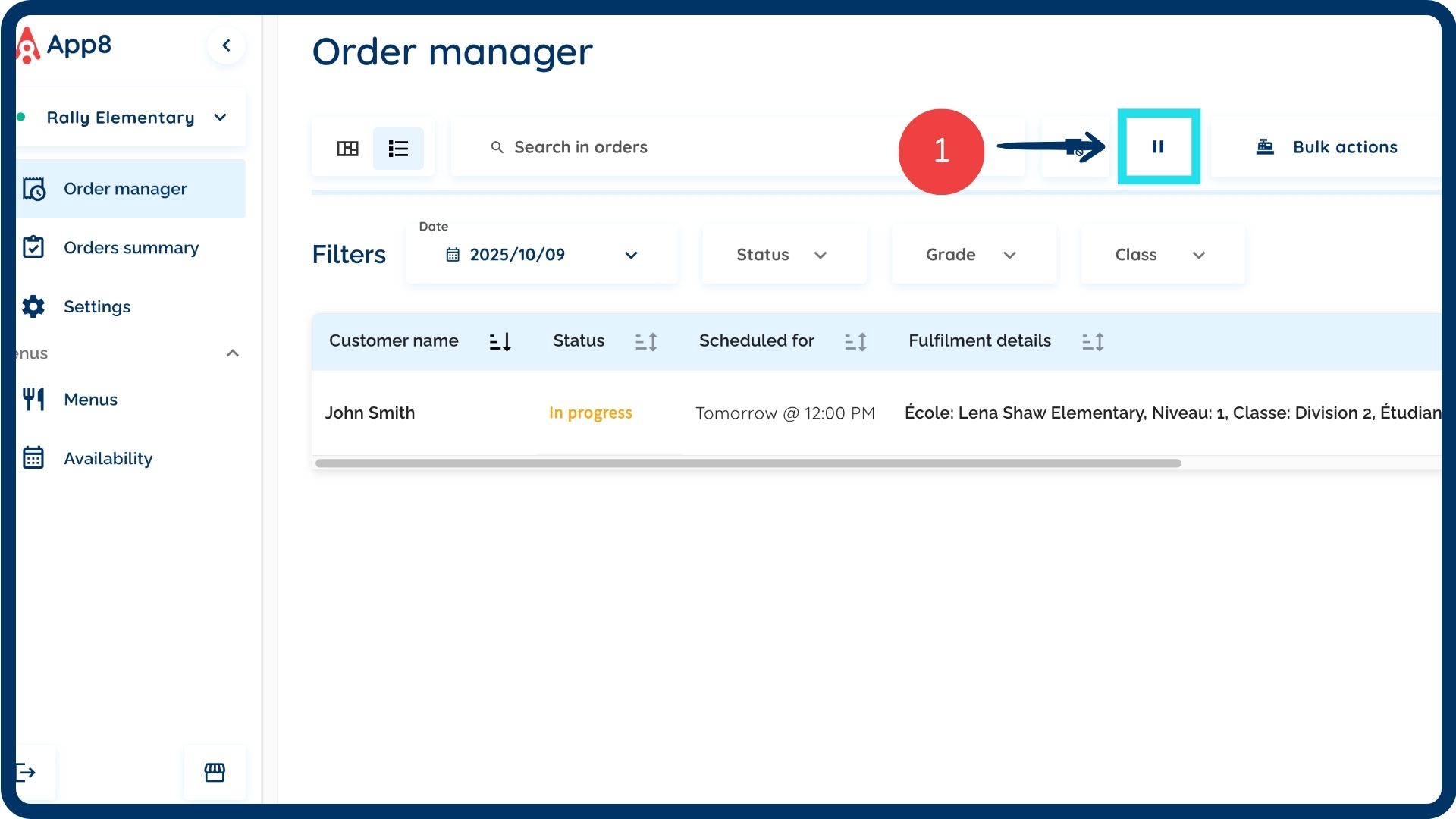
Task: Go to Availability in the sidebar
Action: [108, 459]
